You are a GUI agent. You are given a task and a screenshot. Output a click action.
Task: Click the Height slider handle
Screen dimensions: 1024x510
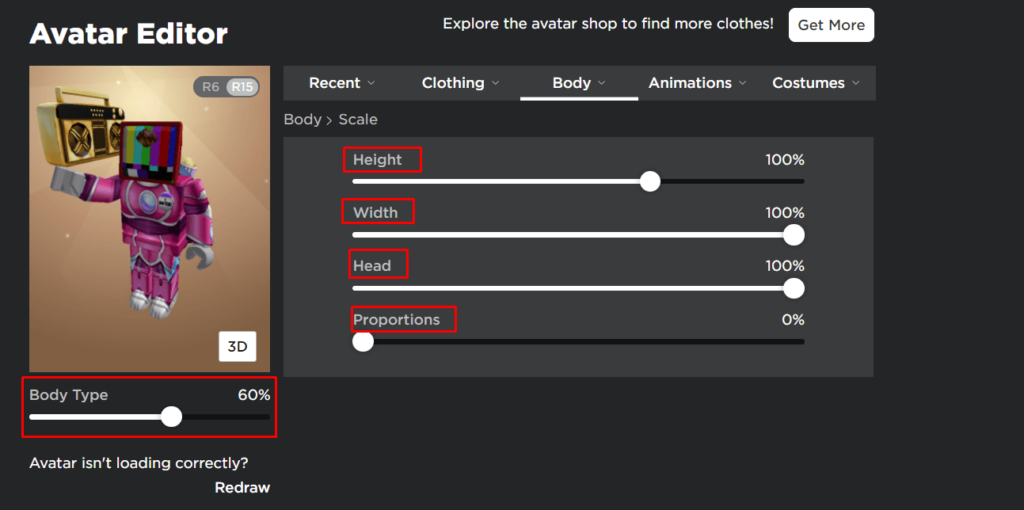point(650,181)
